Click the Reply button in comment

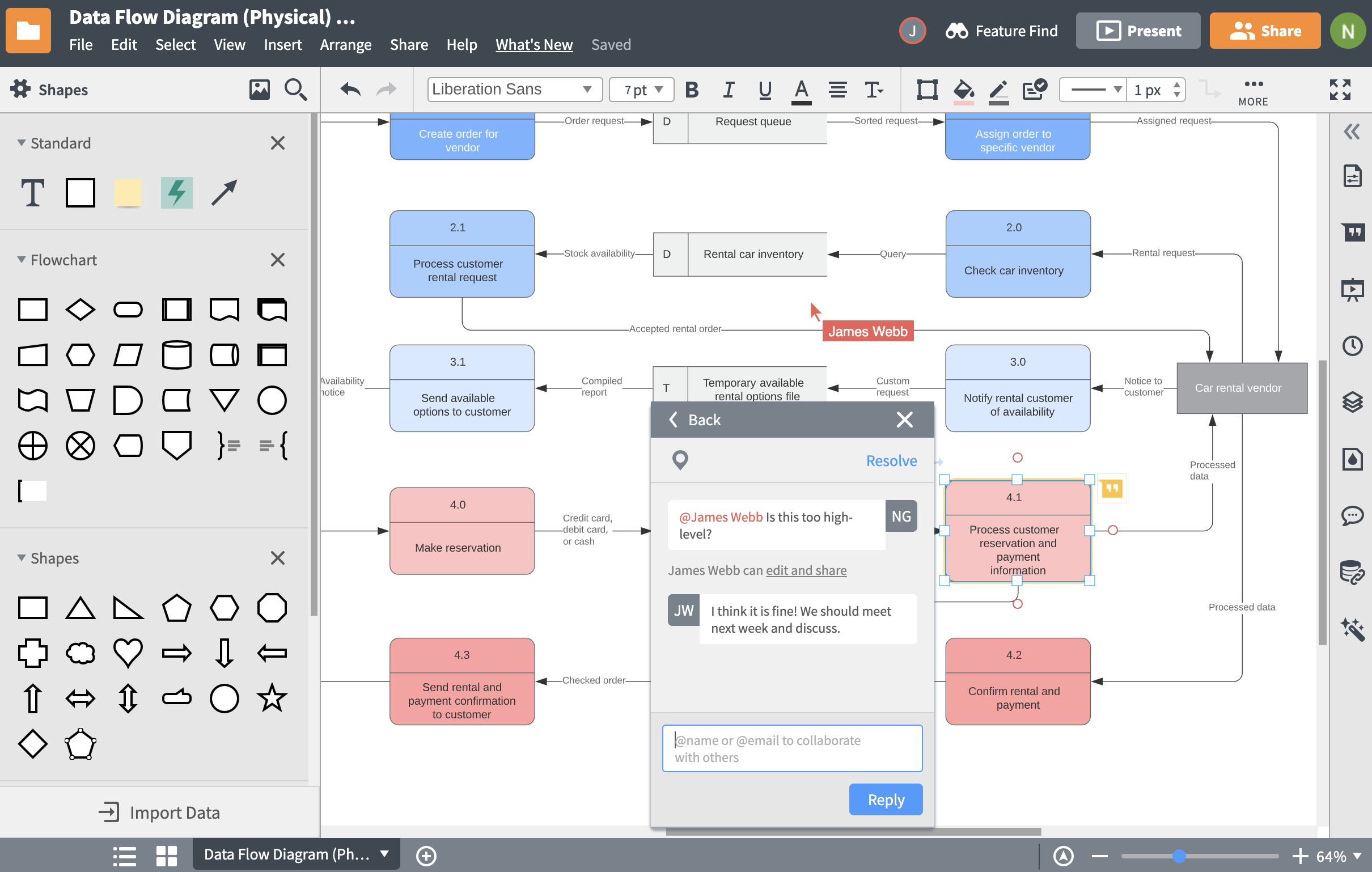[885, 800]
